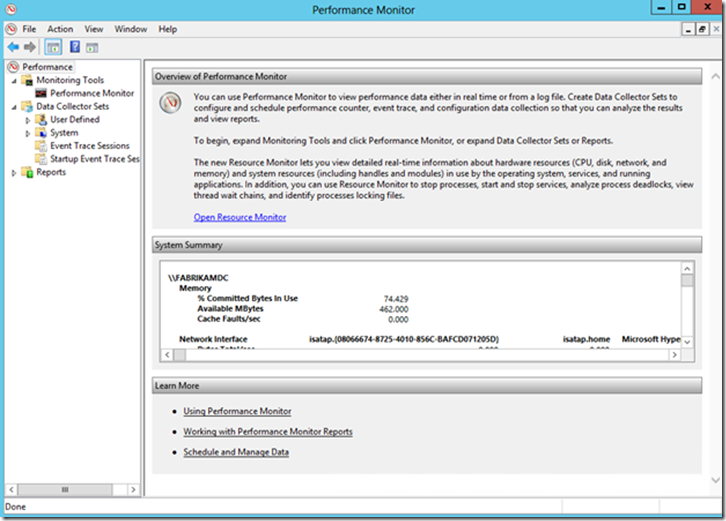
Task: Click the Event Trace Sessions icon
Action: [41, 146]
